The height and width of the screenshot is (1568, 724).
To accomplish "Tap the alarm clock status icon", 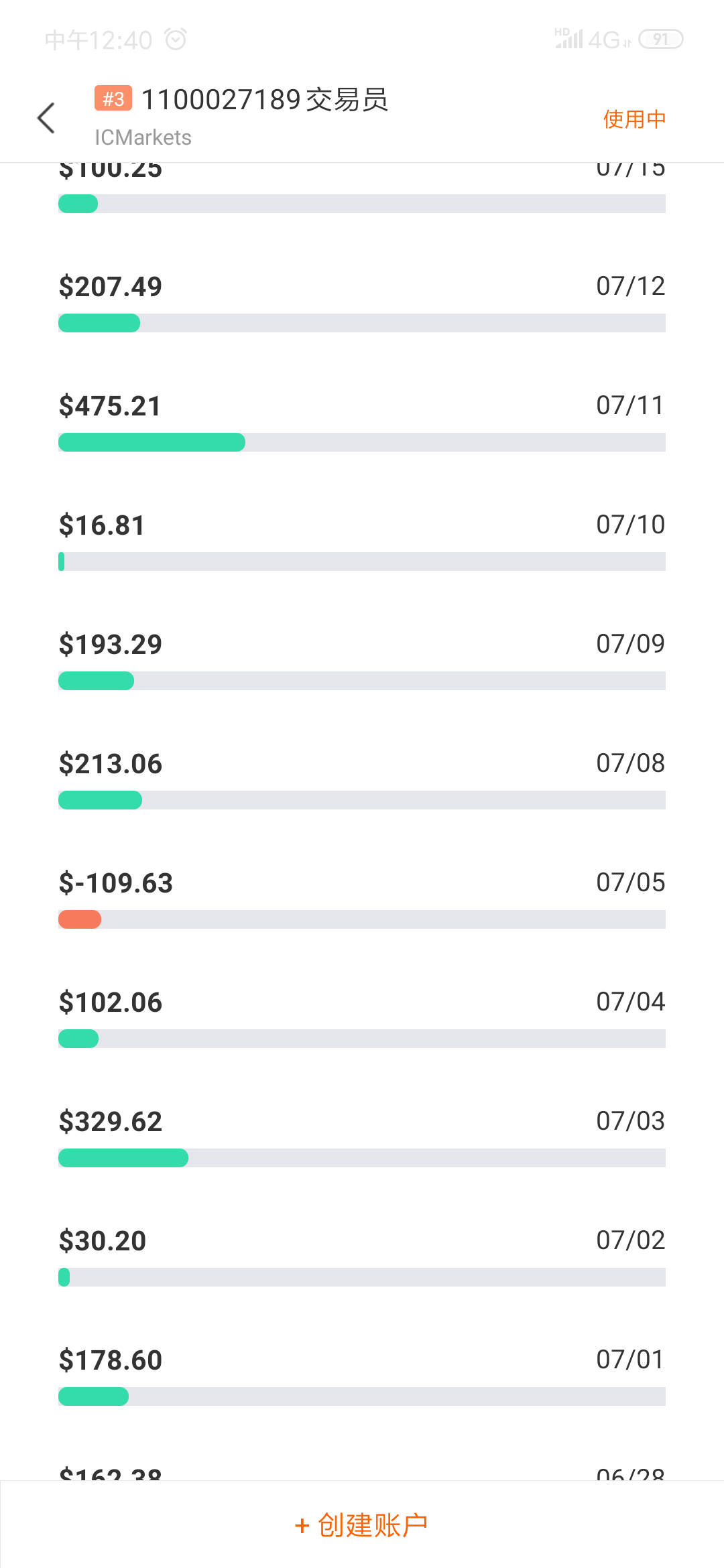I will coord(176,40).
